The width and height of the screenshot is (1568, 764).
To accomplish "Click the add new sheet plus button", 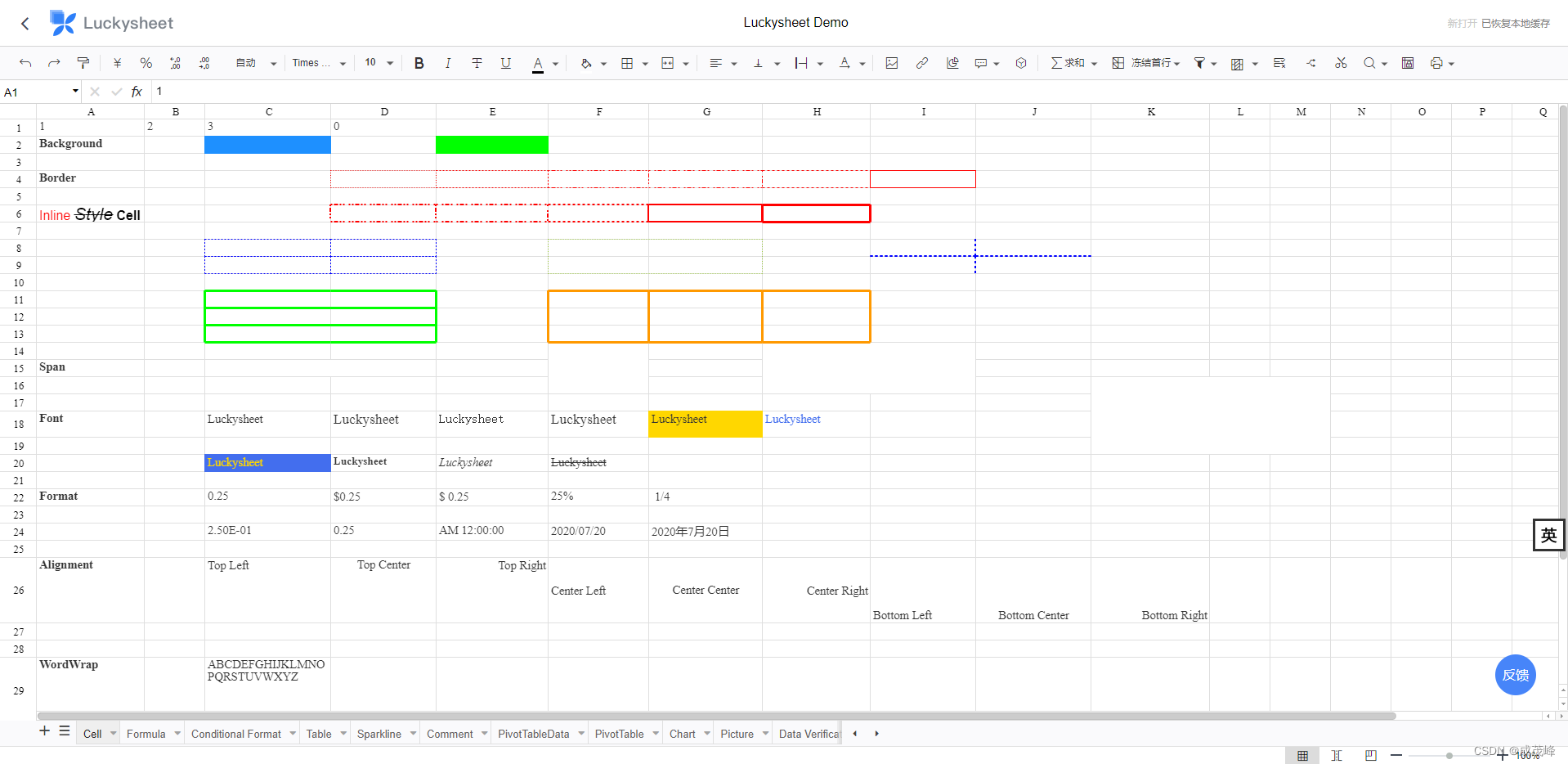I will (45, 730).
